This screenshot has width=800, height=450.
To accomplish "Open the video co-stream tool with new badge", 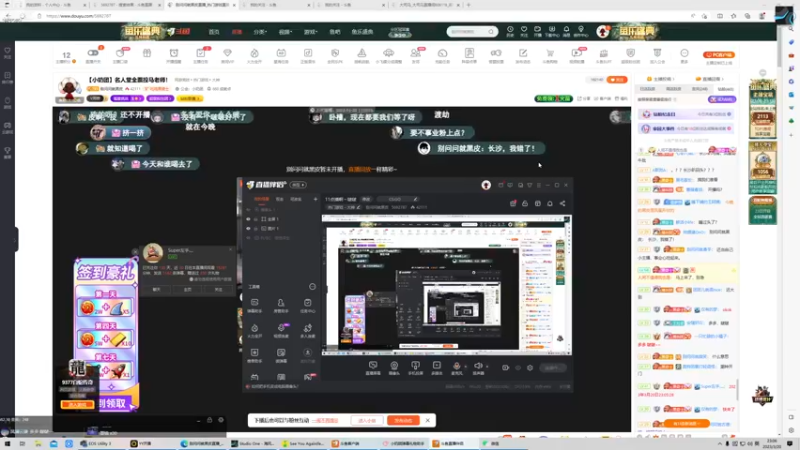I will coord(281,330).
